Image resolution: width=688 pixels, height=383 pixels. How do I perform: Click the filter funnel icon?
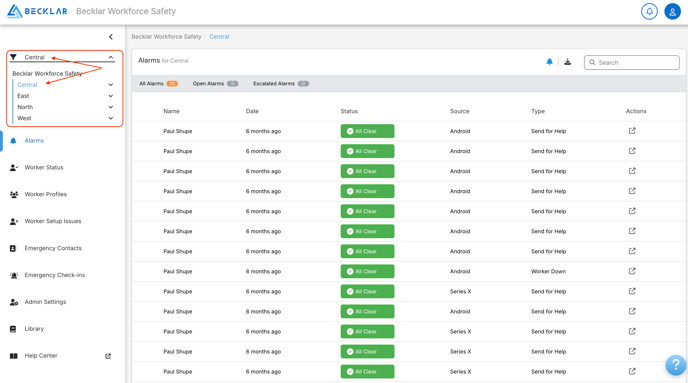13,57
